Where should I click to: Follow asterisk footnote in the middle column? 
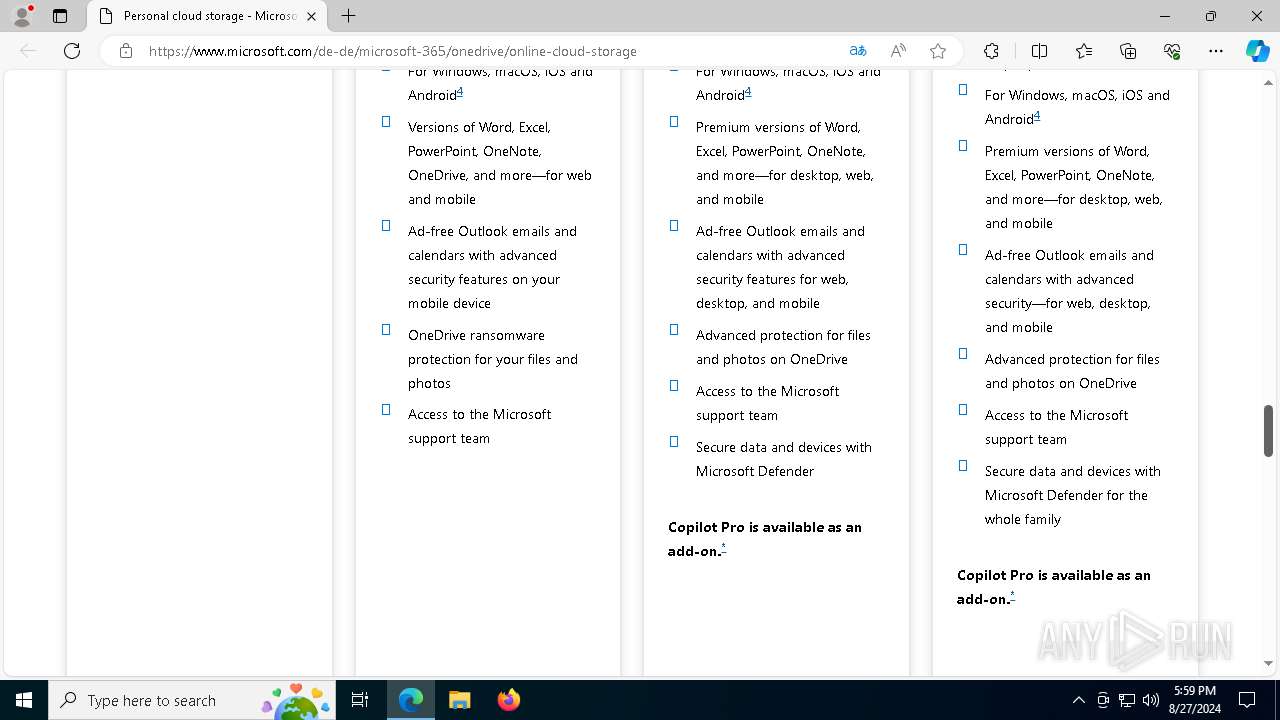723,548
